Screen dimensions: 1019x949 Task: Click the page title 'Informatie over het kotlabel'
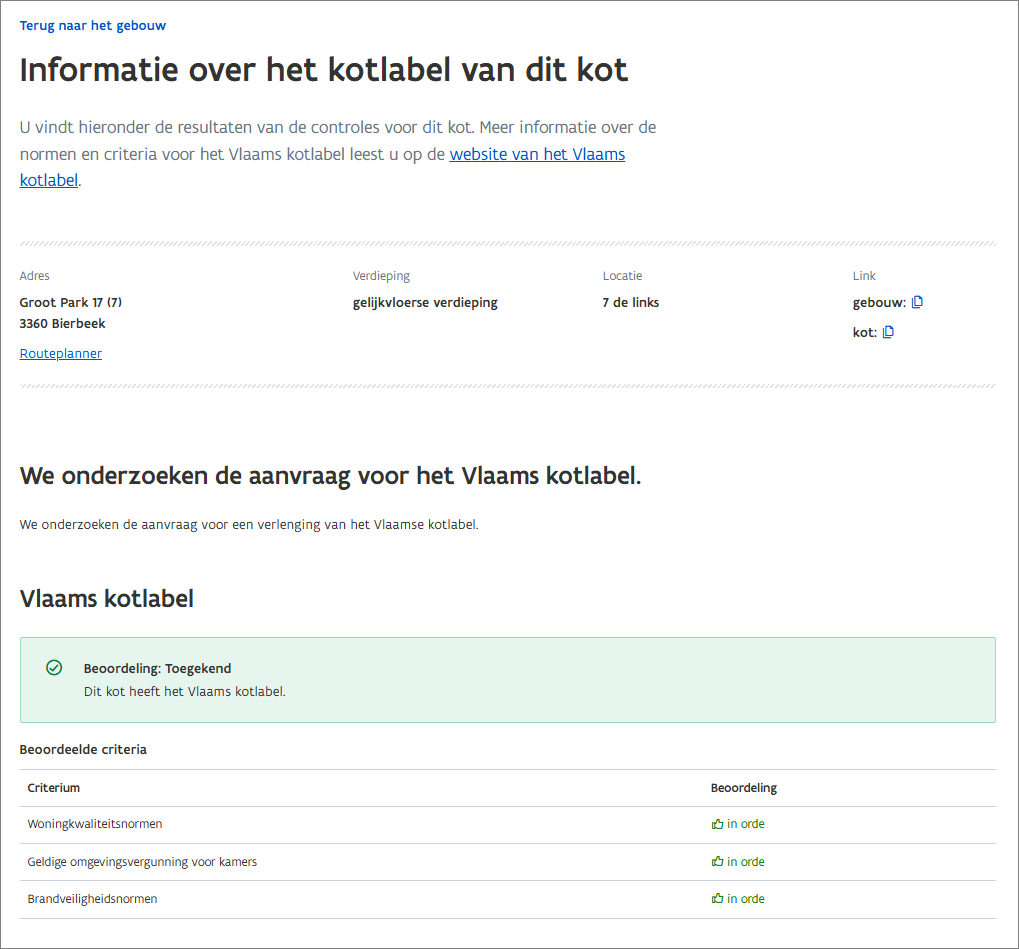[324, 70]
